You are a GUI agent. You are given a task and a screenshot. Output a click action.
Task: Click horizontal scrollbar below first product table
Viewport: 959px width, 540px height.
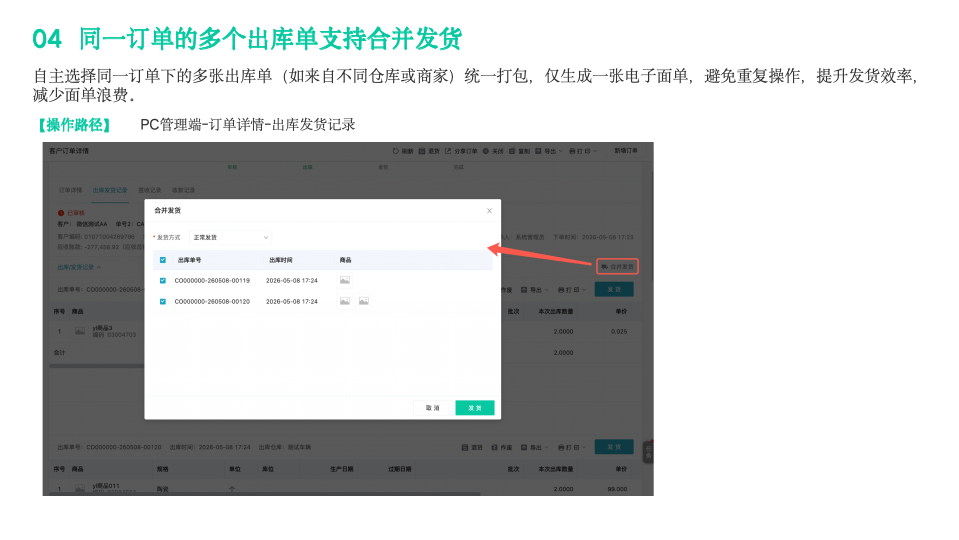tap(97, 366)
